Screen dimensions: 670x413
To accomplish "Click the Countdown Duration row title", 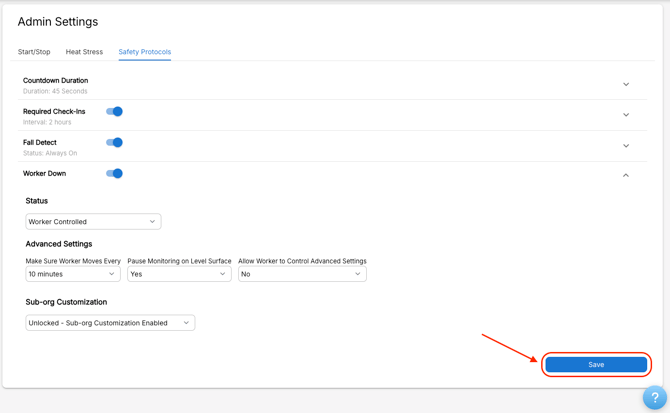I will 56,80.
